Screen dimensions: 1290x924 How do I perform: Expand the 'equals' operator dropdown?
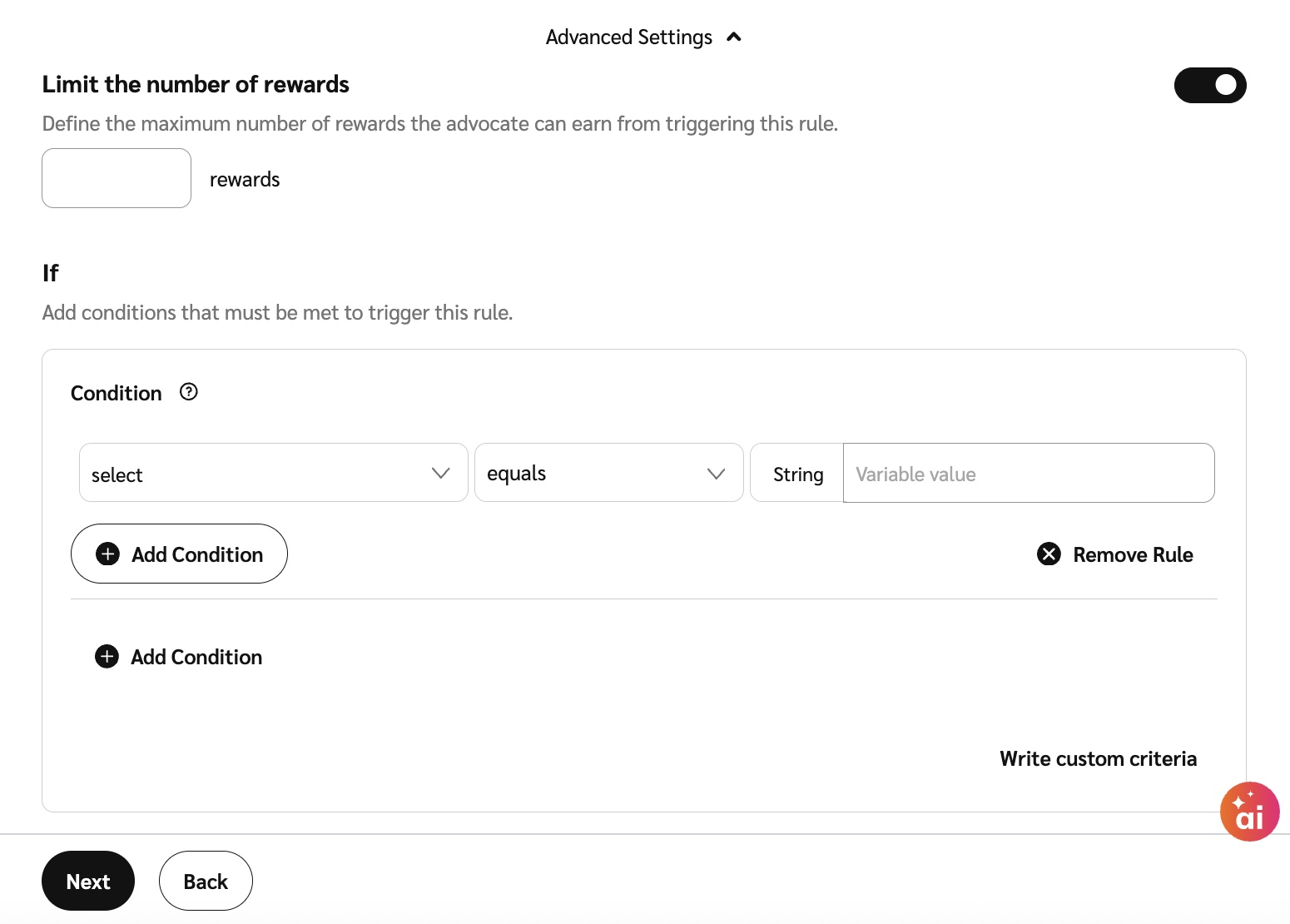pos(608,473)
